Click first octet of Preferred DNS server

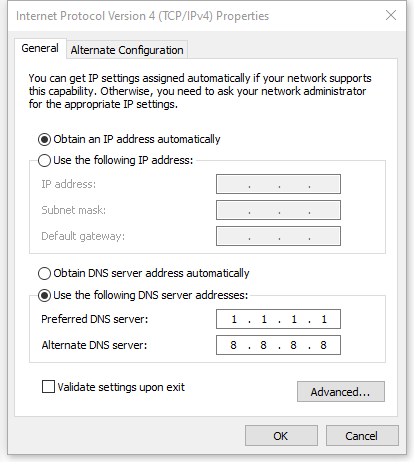tap(234, 319)
